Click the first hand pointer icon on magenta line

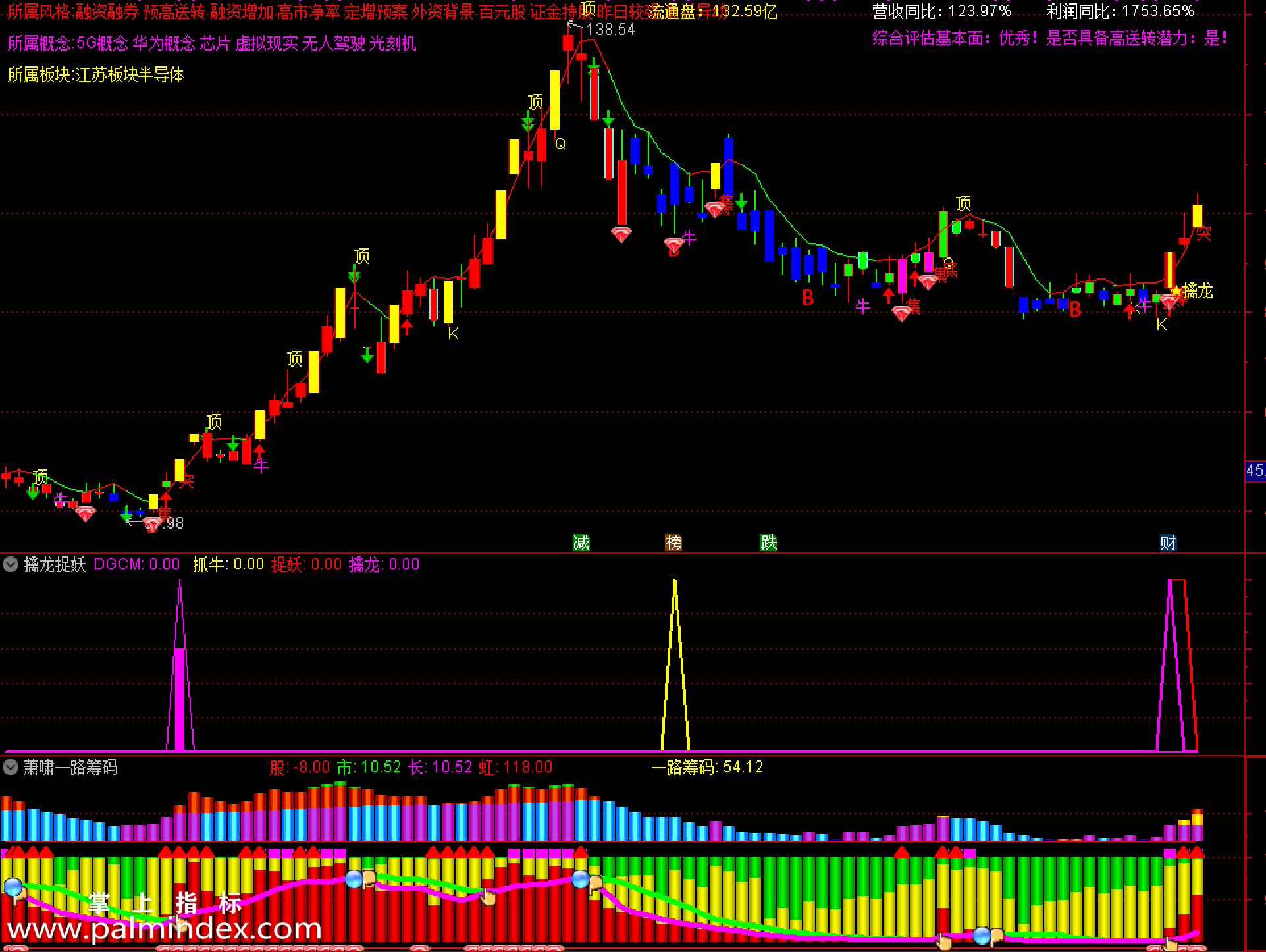coord(488,896)
